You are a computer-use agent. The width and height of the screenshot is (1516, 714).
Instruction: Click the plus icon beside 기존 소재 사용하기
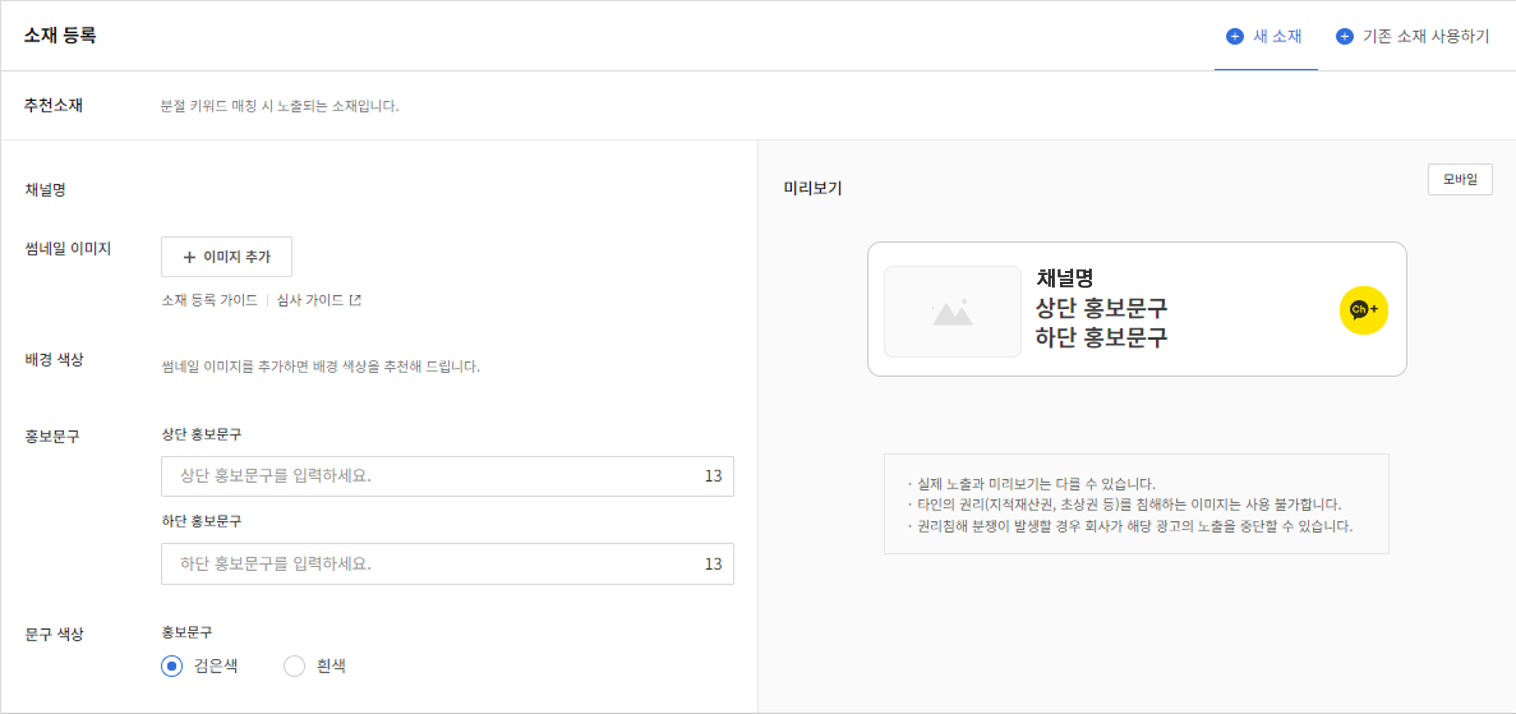coord(1344,37)
